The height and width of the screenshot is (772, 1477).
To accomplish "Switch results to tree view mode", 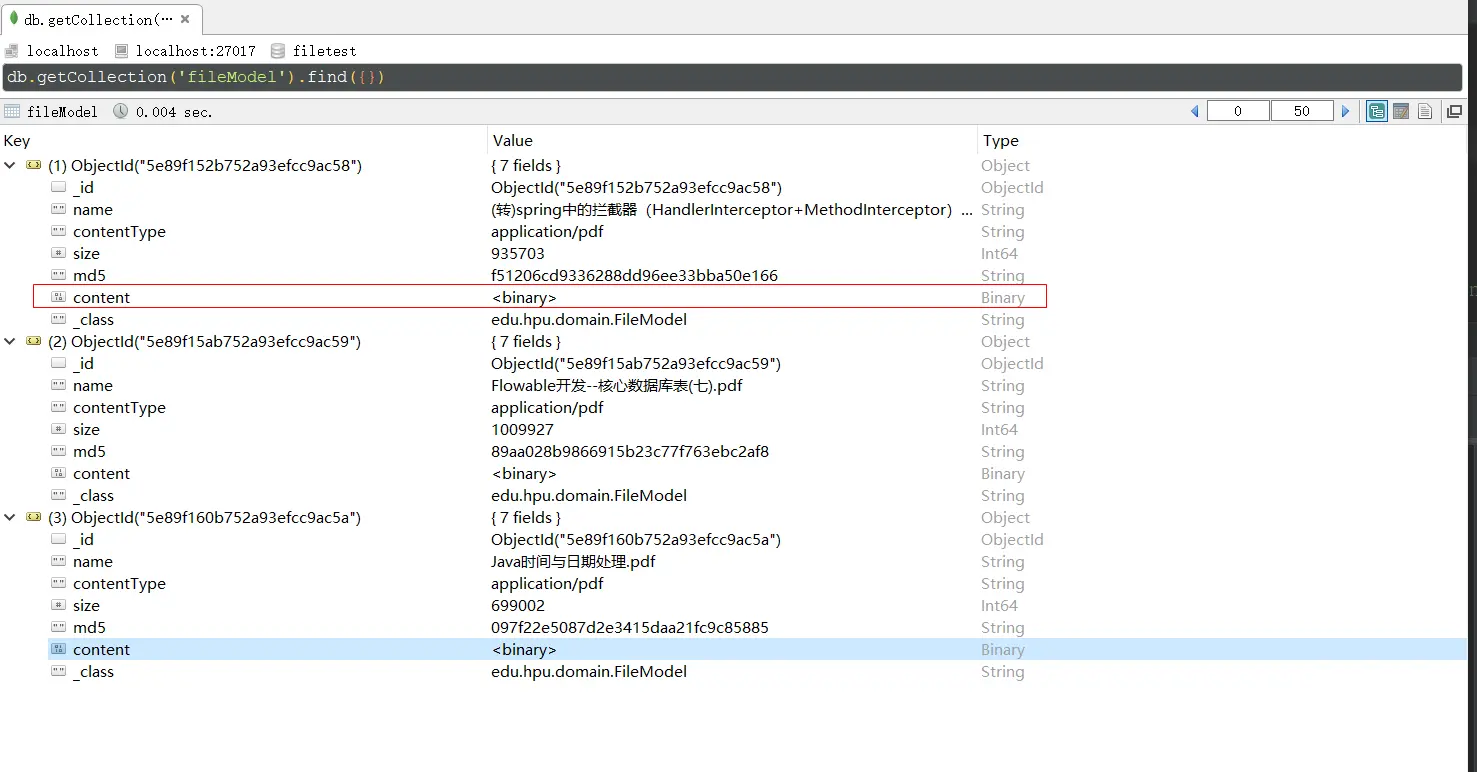I will pyautogui.click(x=1377, y=111).
